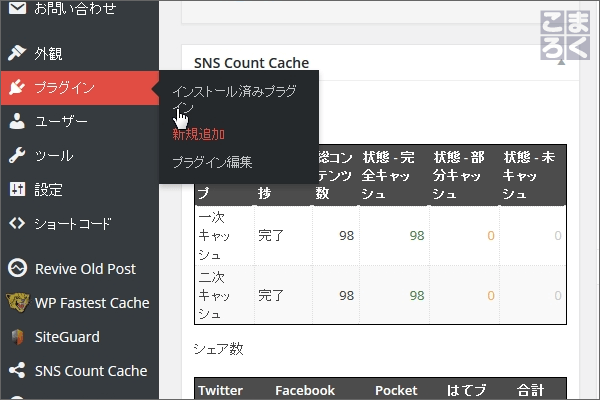This screenshot has width=600, height=400.
Task: Click 完了 in the 二次キャッシュ row
Action: click(271, 296)
